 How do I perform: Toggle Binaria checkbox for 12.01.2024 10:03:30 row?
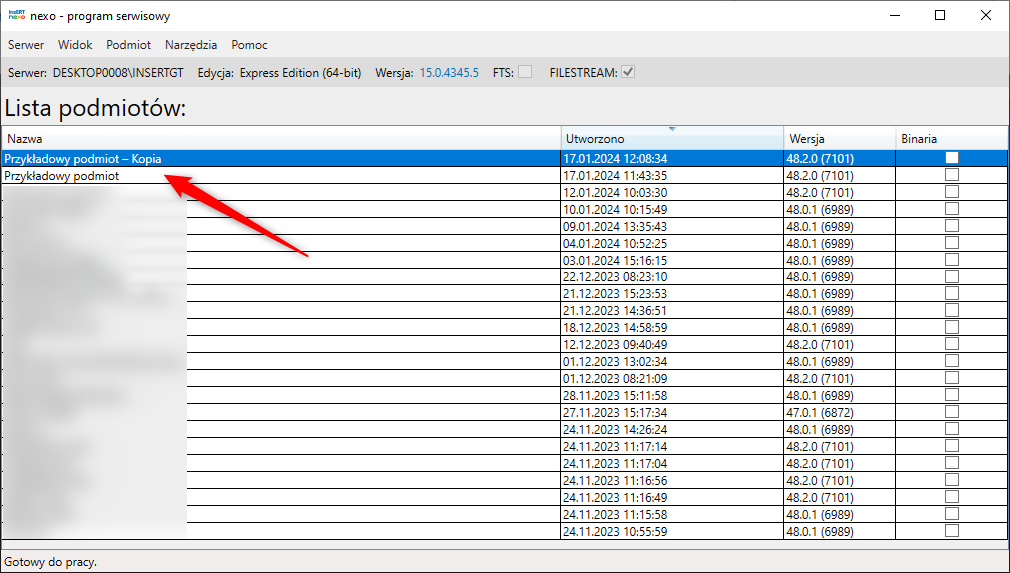(x=951, y=191)
